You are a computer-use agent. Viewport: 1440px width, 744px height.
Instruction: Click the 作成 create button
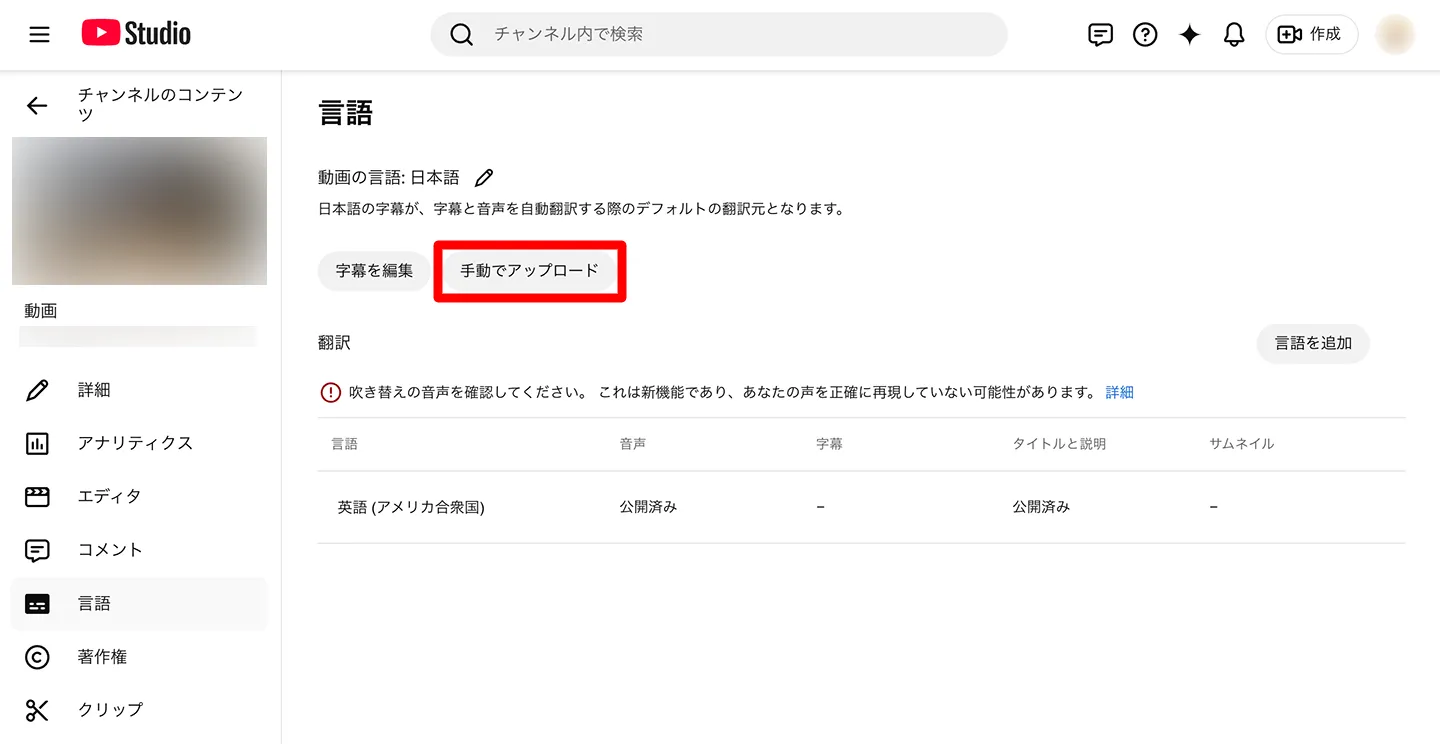(x=1311, y=35)
